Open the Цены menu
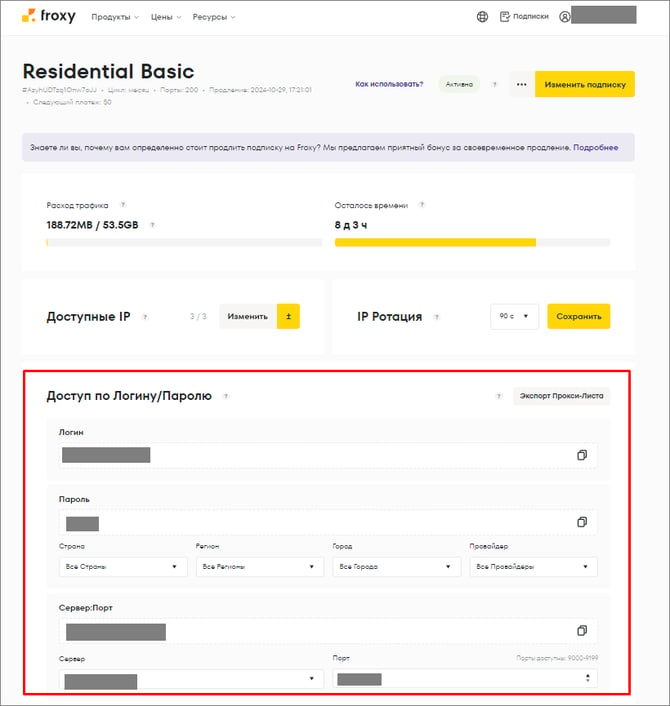The image size is (670, 706). tap(166, 17)
